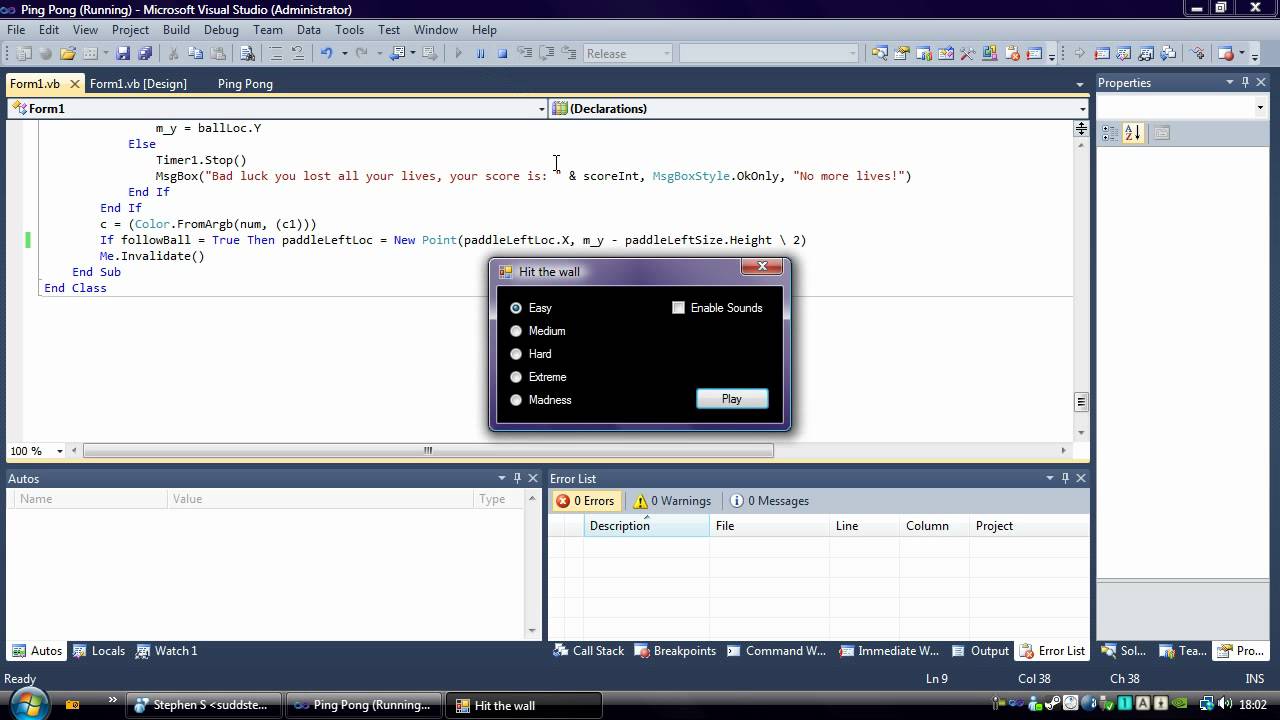Click the Copy toolbar icon
This screenshot has height=720, width=1280.
[x=195, y=53]
